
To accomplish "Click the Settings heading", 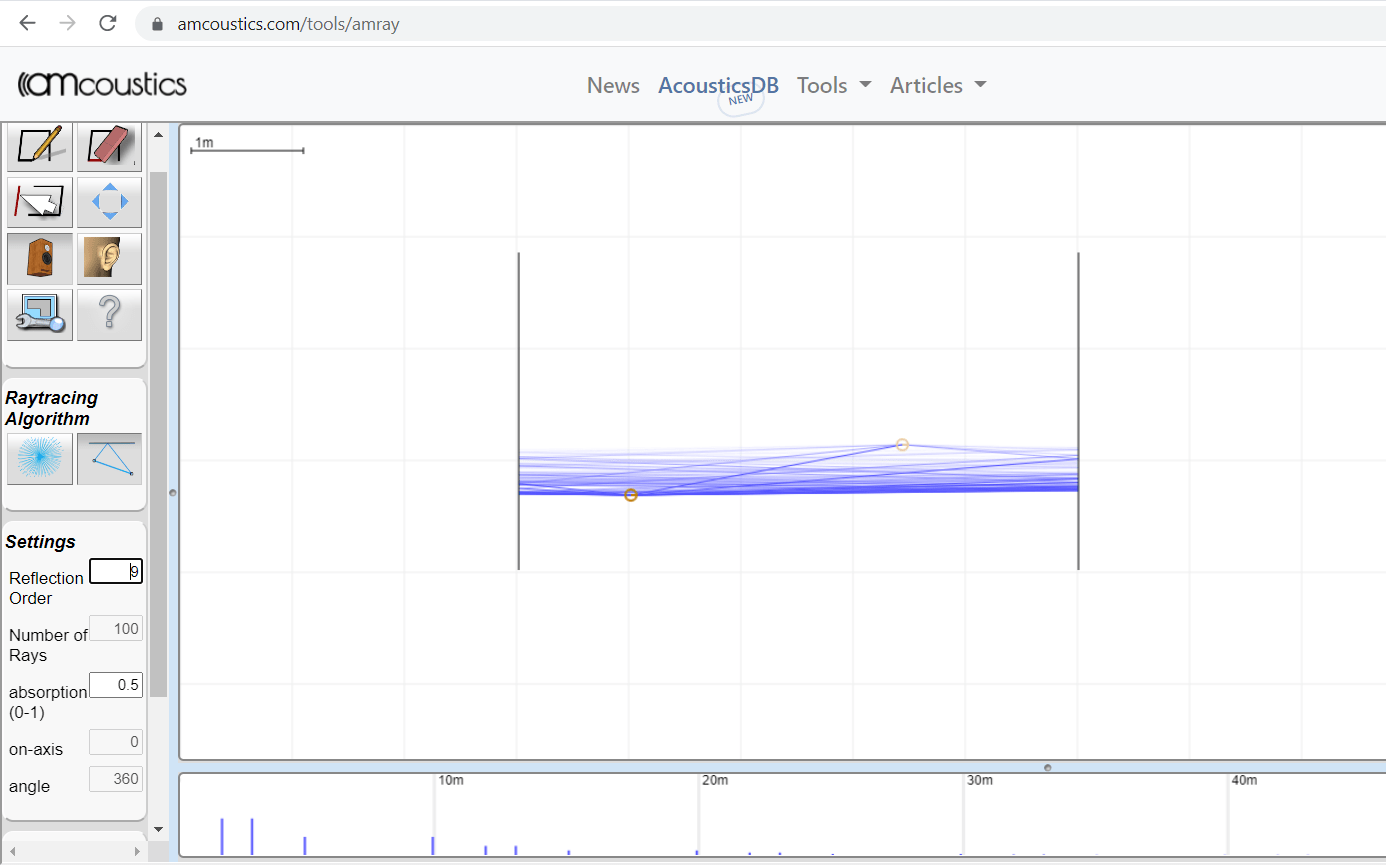I will (x=41, y=542).
